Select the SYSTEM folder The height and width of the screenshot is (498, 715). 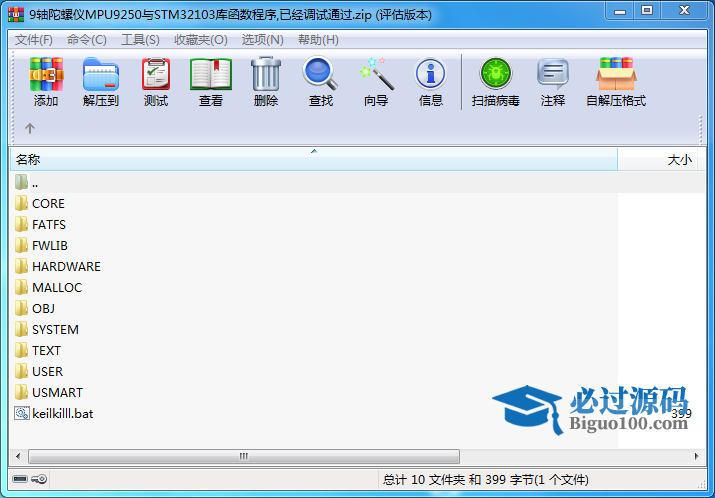tap(47, 329)
